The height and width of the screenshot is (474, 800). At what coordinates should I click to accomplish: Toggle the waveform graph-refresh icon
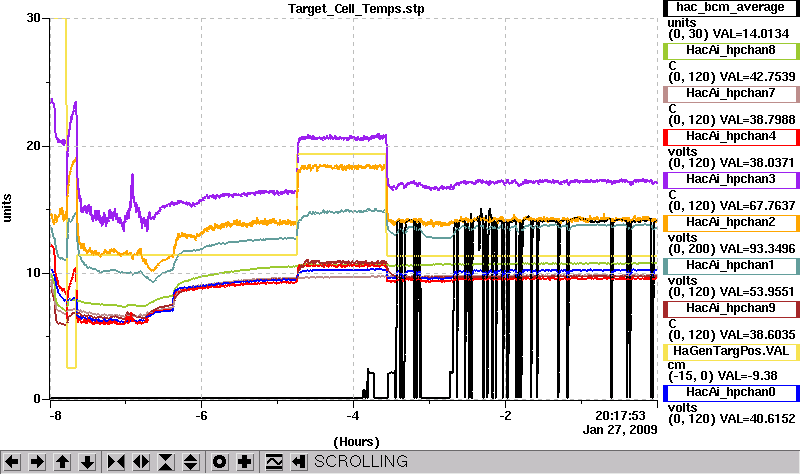point(274,462)
